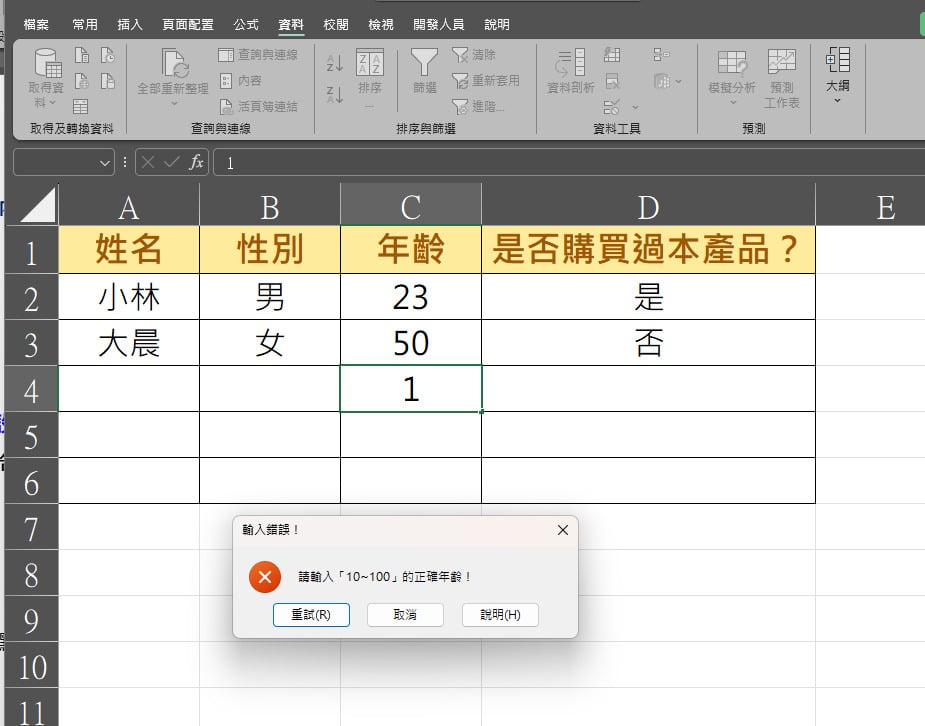Open Advanced filter (進階) icon
This screenshot has width=925, height=726.
click(x=460, y=107)
